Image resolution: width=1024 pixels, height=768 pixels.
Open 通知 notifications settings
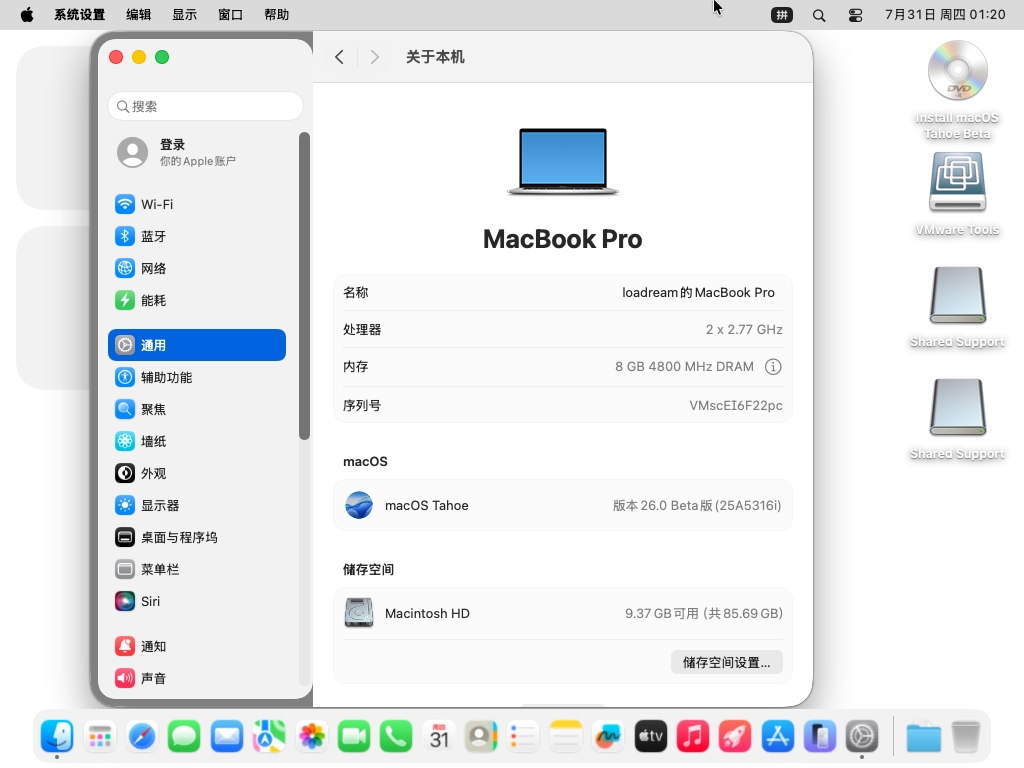coord(197,647)
